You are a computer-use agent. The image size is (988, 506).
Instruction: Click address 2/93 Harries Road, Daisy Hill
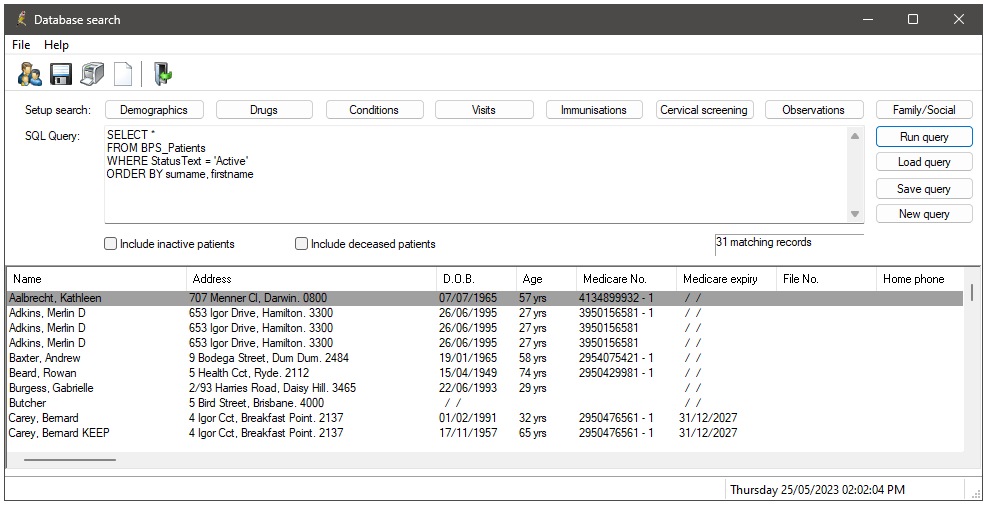[x=272, y=388]
